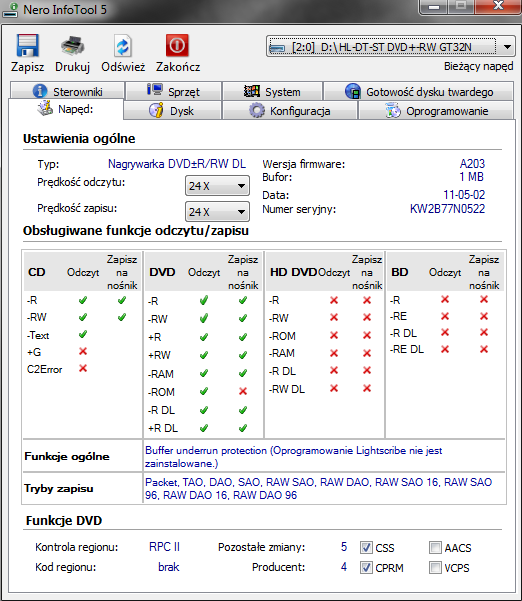Click the Zapisz floppy disk icon
The height and width of the screenshot is (601, 522).
pyautogui.click(x=27, y=46)
